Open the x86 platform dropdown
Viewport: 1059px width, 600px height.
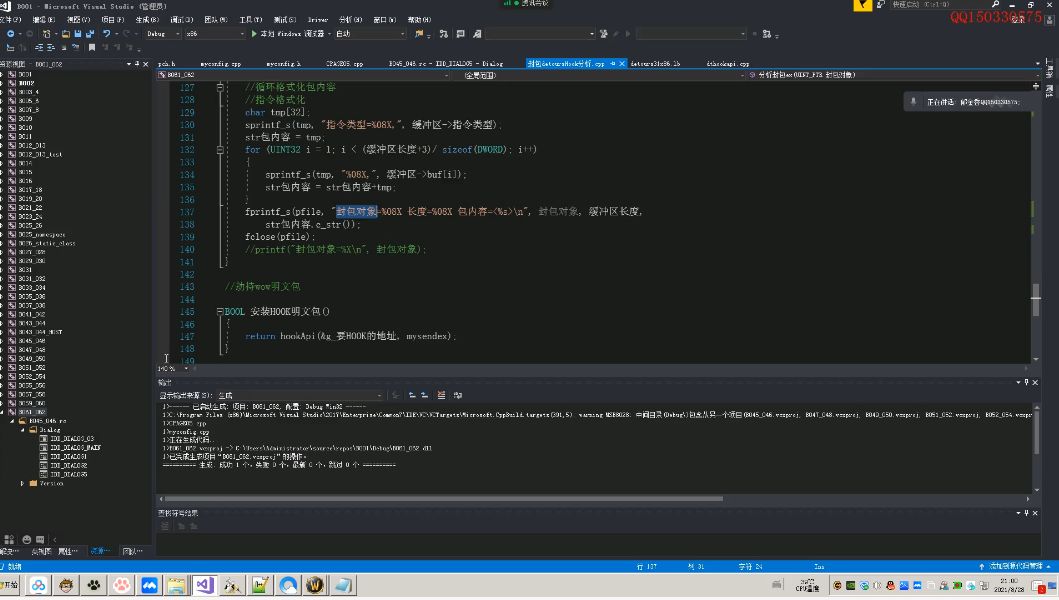pyautogui.click(x=215, y=34)
